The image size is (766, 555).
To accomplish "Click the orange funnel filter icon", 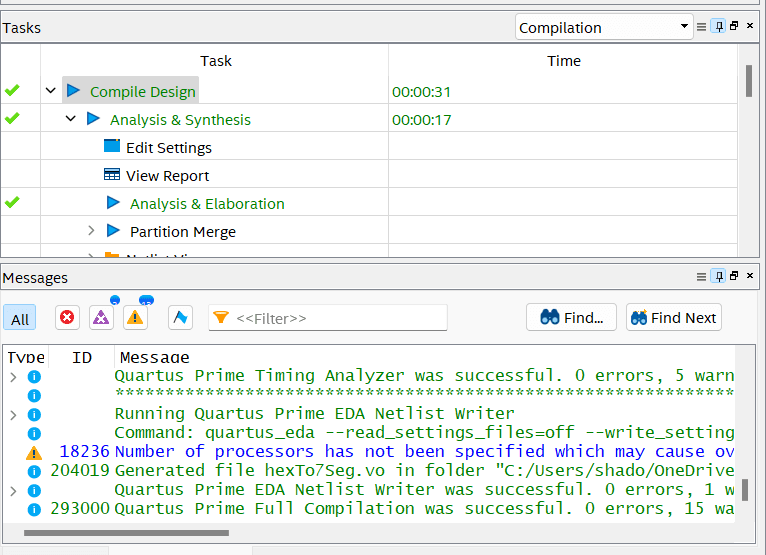I will (x=221, y=318).
